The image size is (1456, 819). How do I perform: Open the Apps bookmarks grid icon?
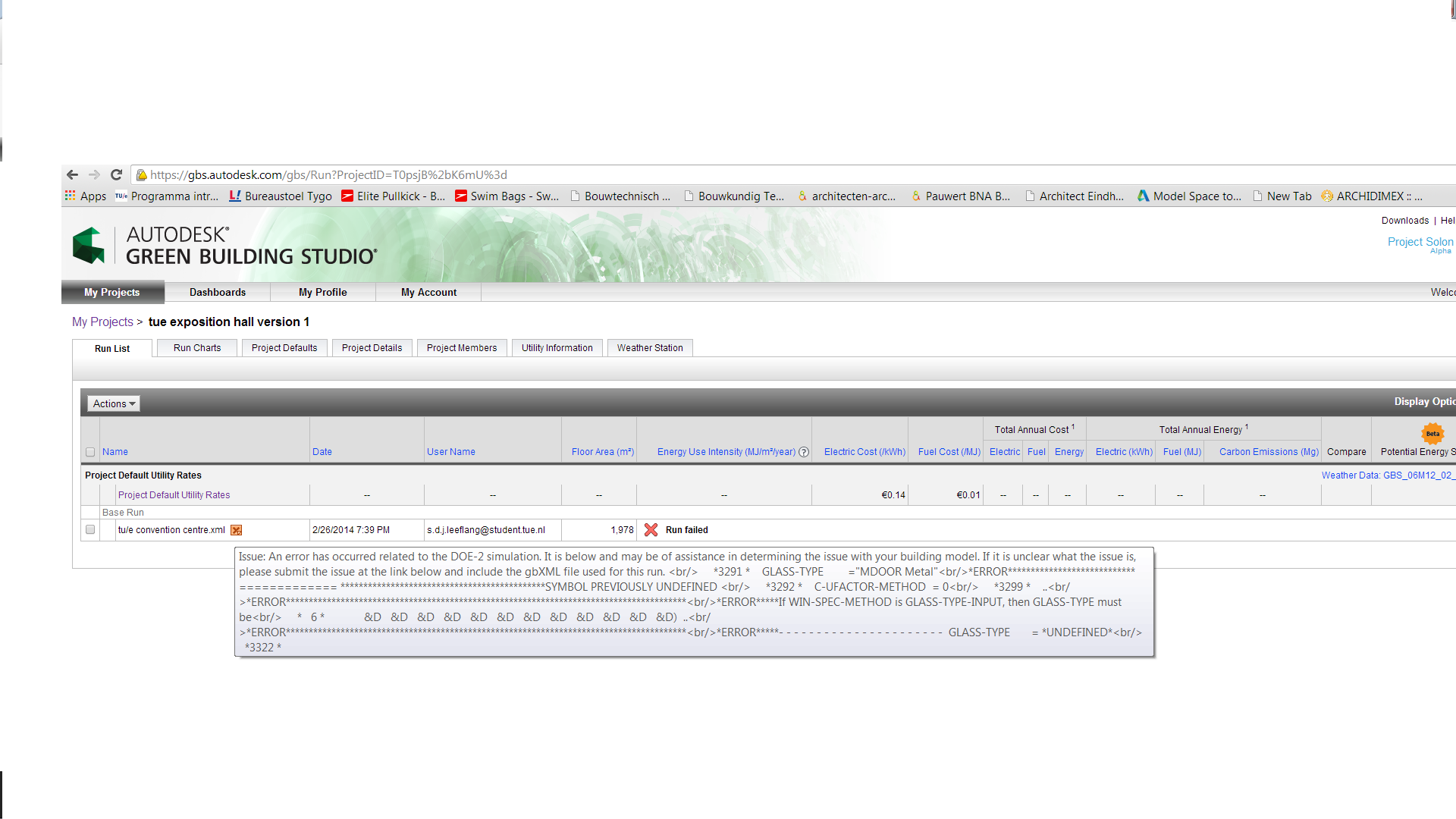pos(71,196)
